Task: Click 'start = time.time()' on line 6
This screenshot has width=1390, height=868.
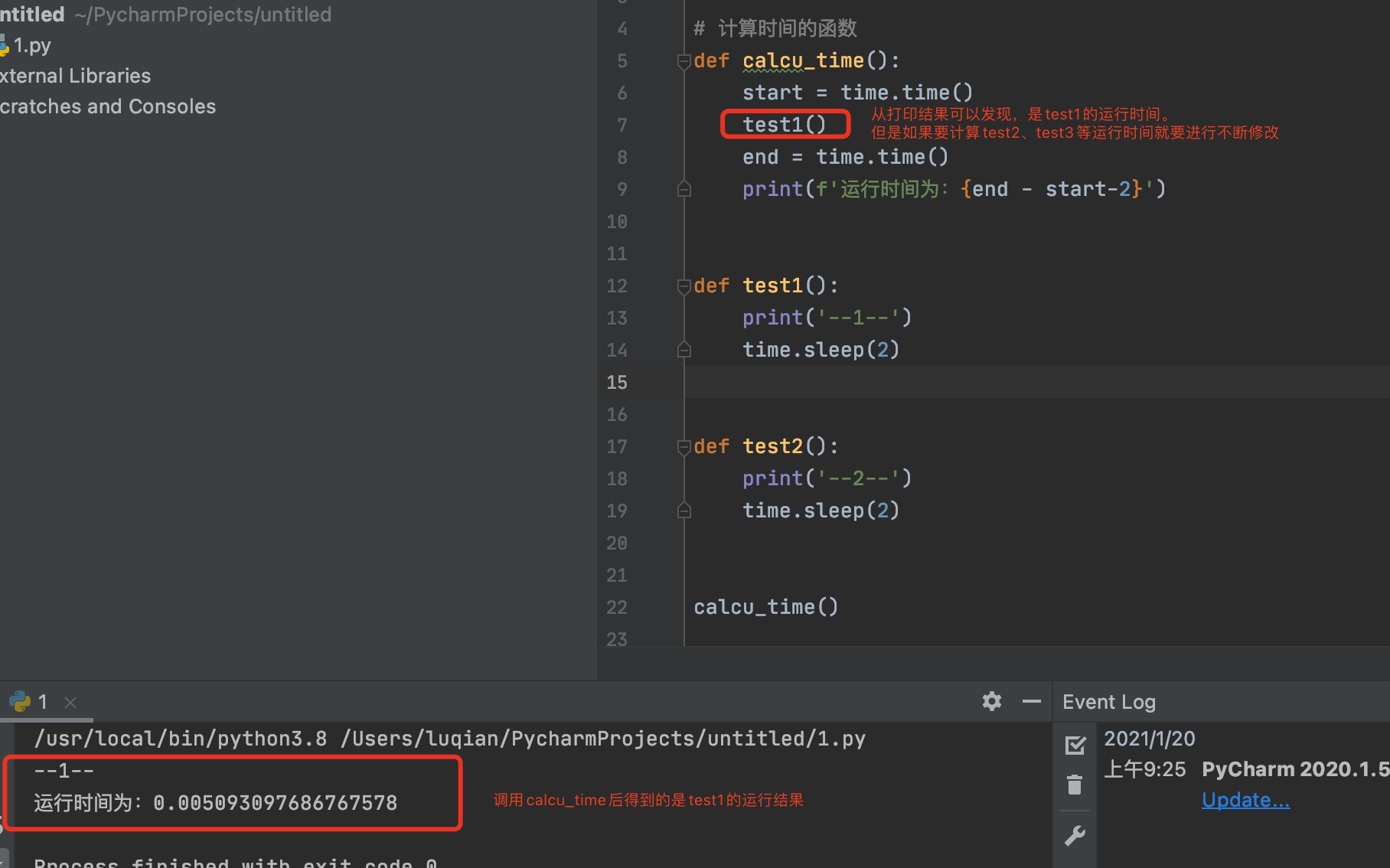Action: tap(858, 93)
